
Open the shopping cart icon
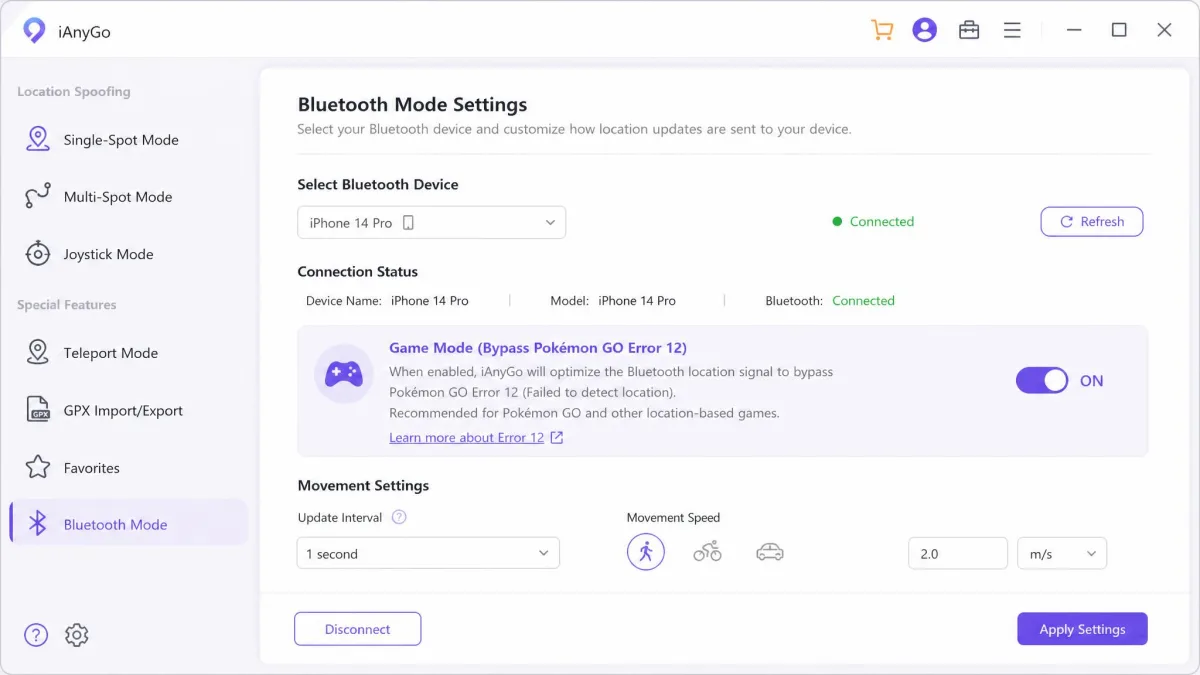click(882, 30)
